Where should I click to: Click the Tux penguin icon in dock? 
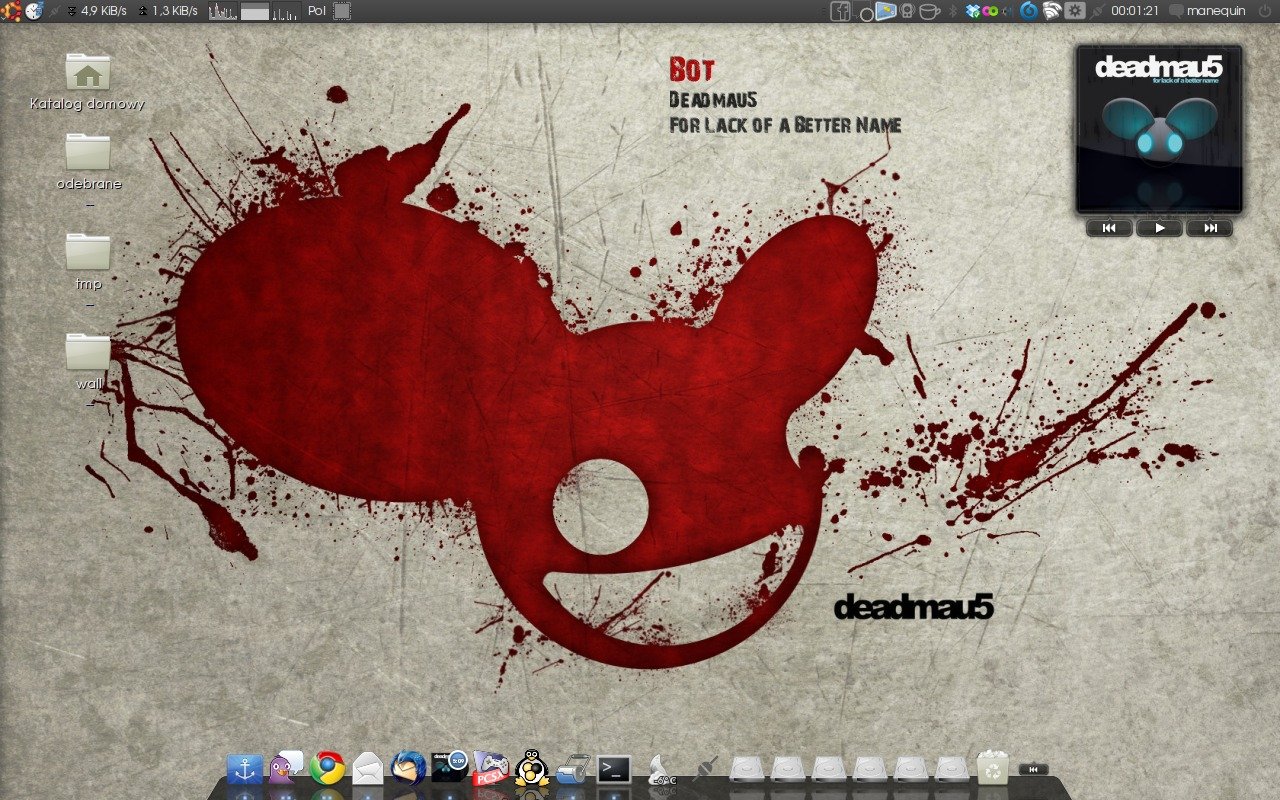pyautogui.click(x=532, y=768)
